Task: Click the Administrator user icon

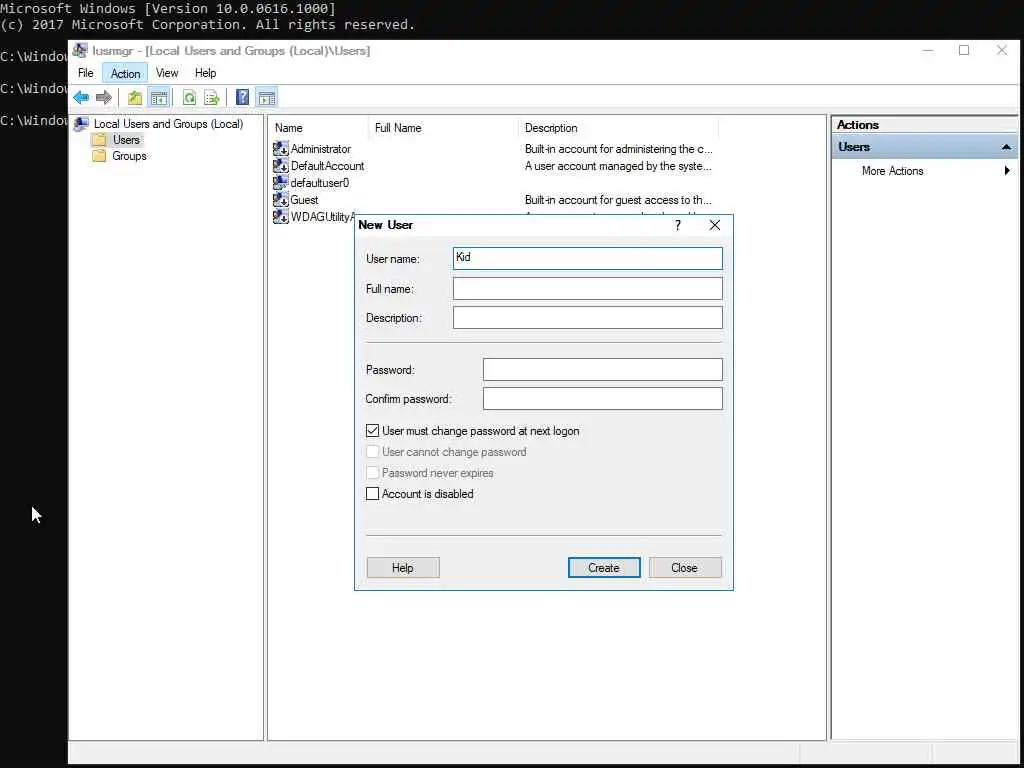Action: tap(281, 149)
